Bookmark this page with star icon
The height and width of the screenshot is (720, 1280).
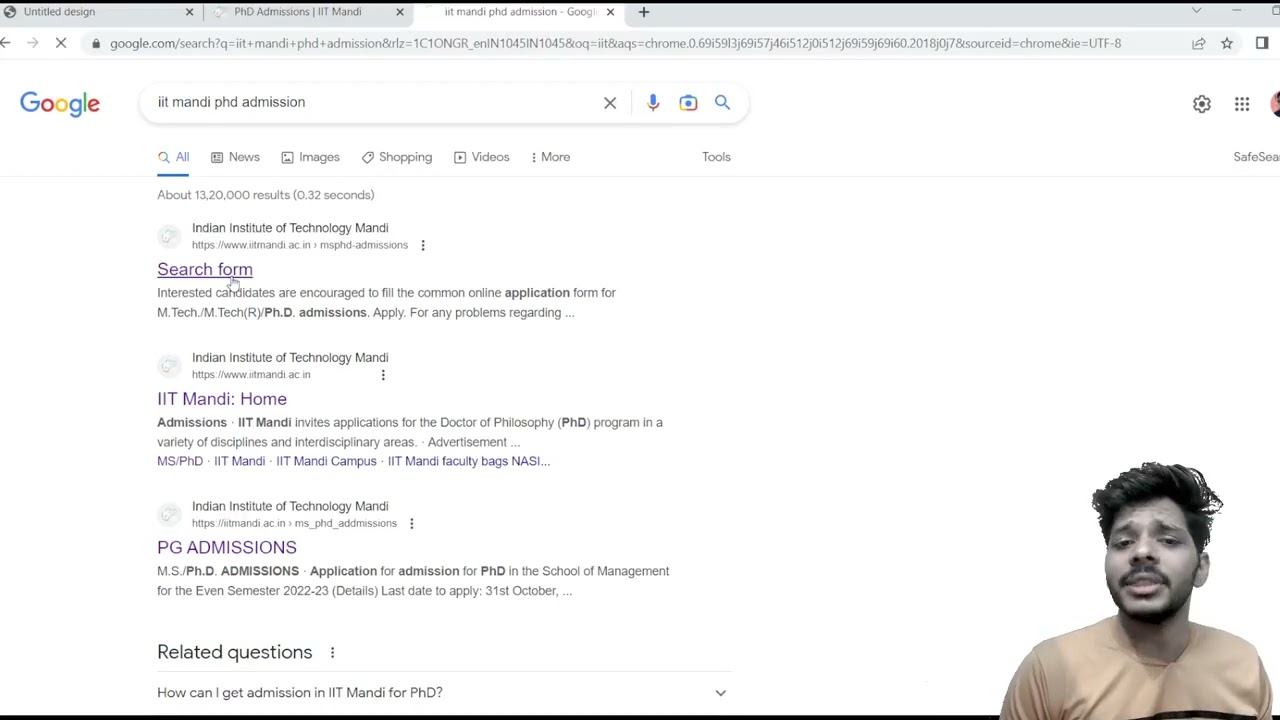[1227, 43]
